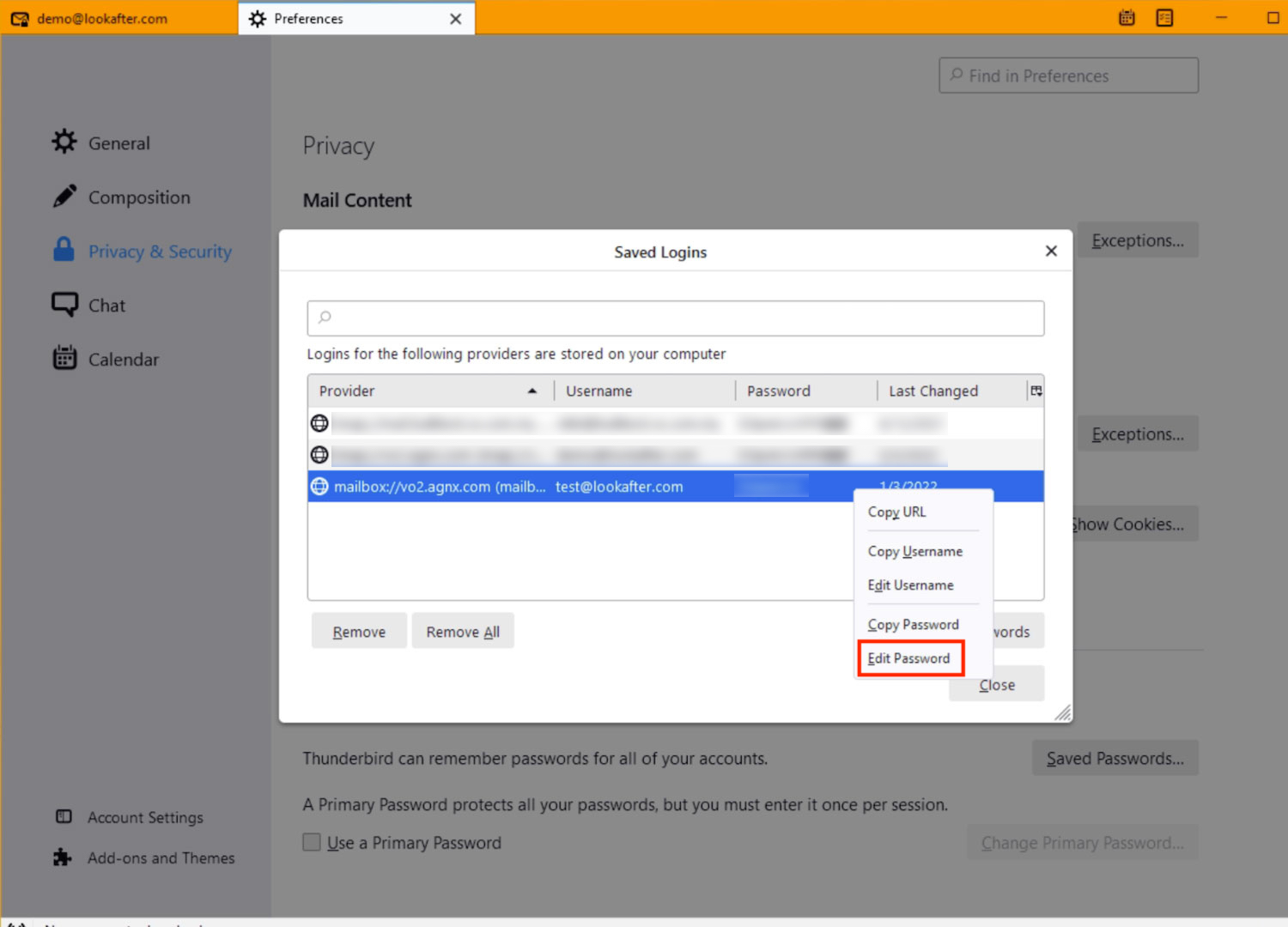The width and height of the screenshot is (1288, 927).
Task: Click the Privacy & Security lock icon
Action: click(64, 250)
